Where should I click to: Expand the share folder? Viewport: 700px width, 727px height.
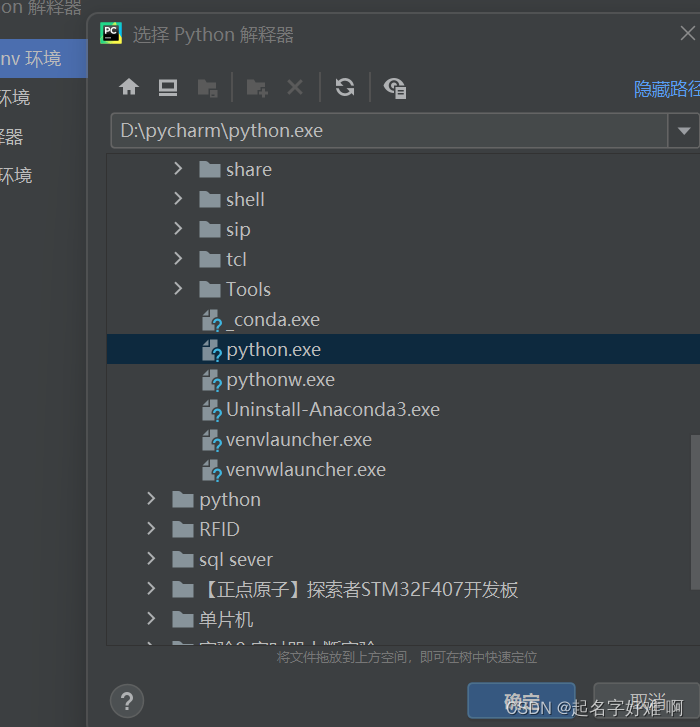click(178, 168)
